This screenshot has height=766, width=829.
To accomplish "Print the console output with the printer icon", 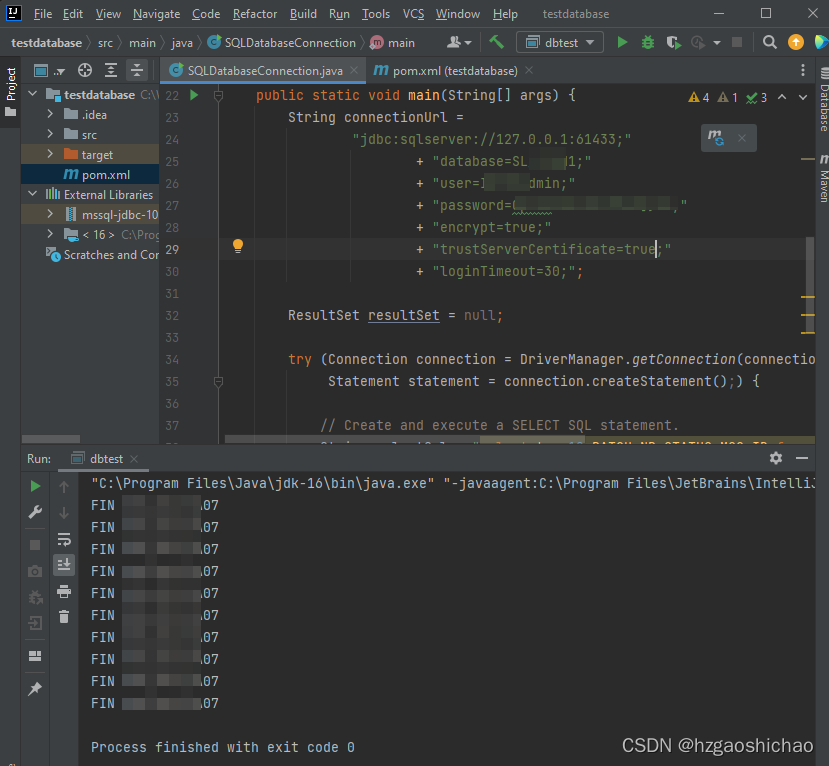I will pos(64,591).
